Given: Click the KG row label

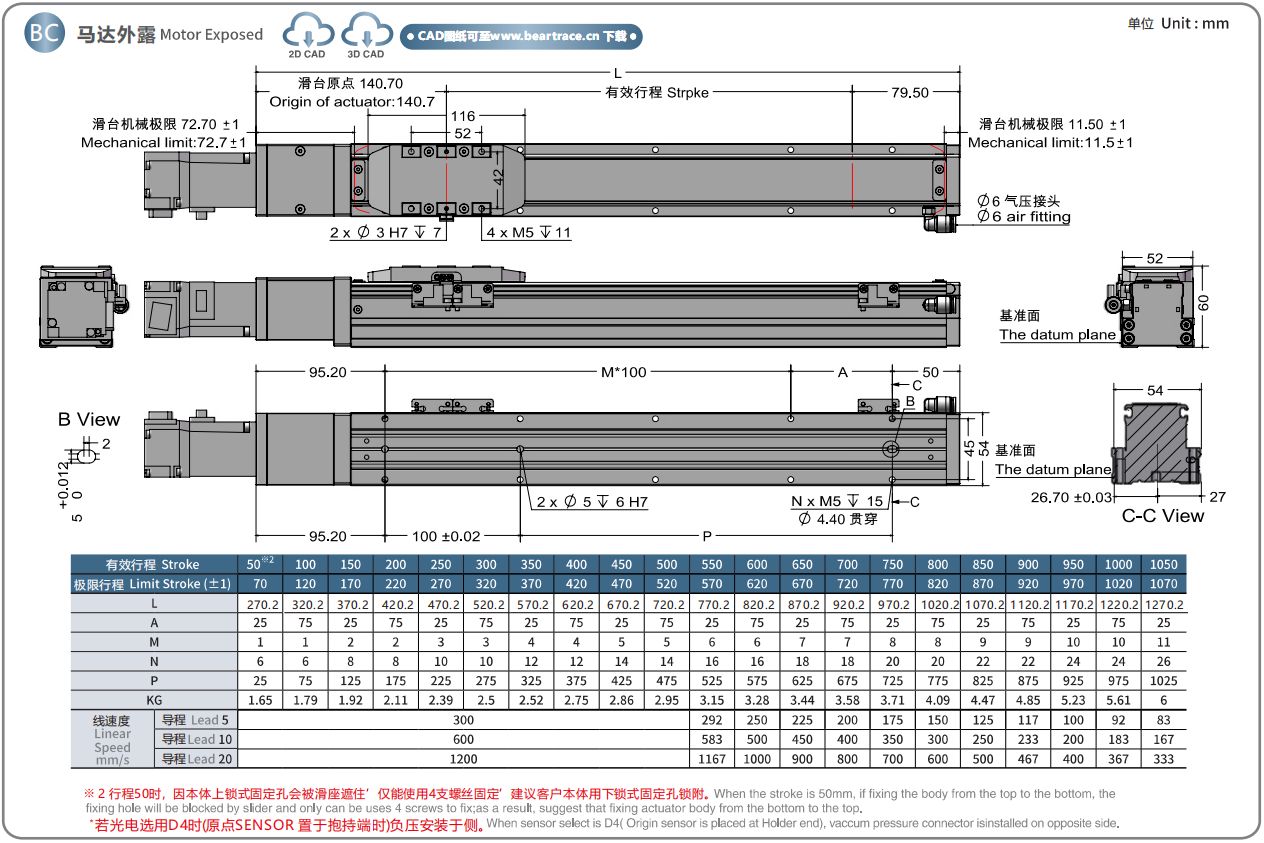Looking at the screenshot, I should [153, 700].
